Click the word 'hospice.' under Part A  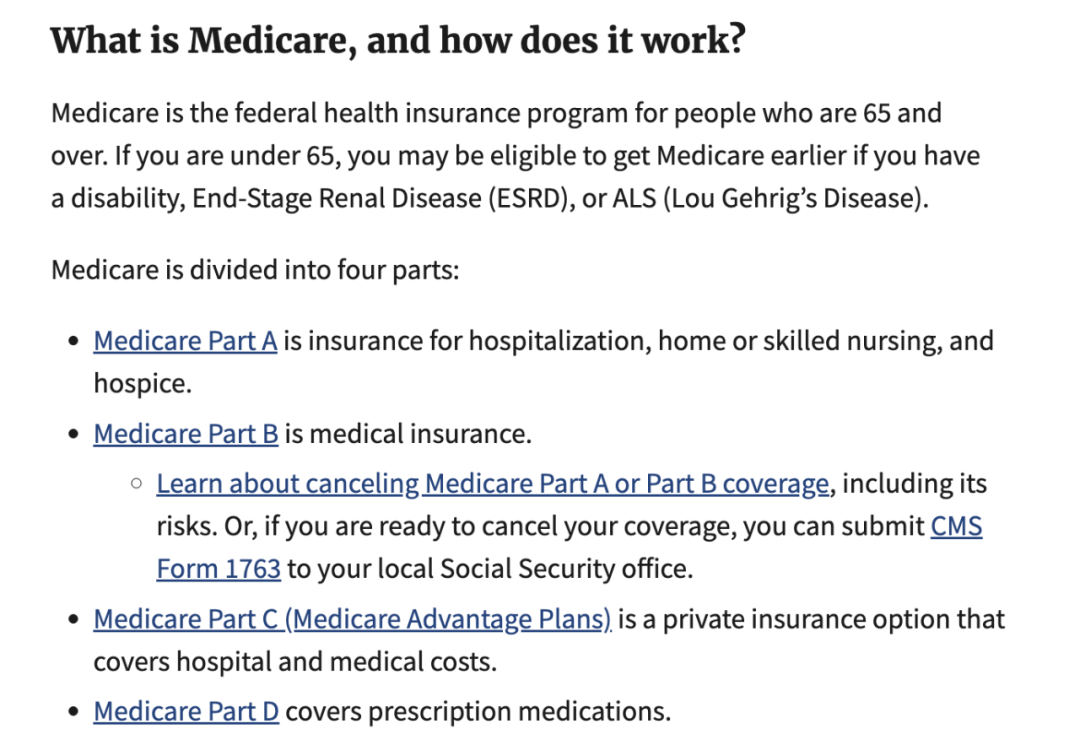tap(142, 383)
